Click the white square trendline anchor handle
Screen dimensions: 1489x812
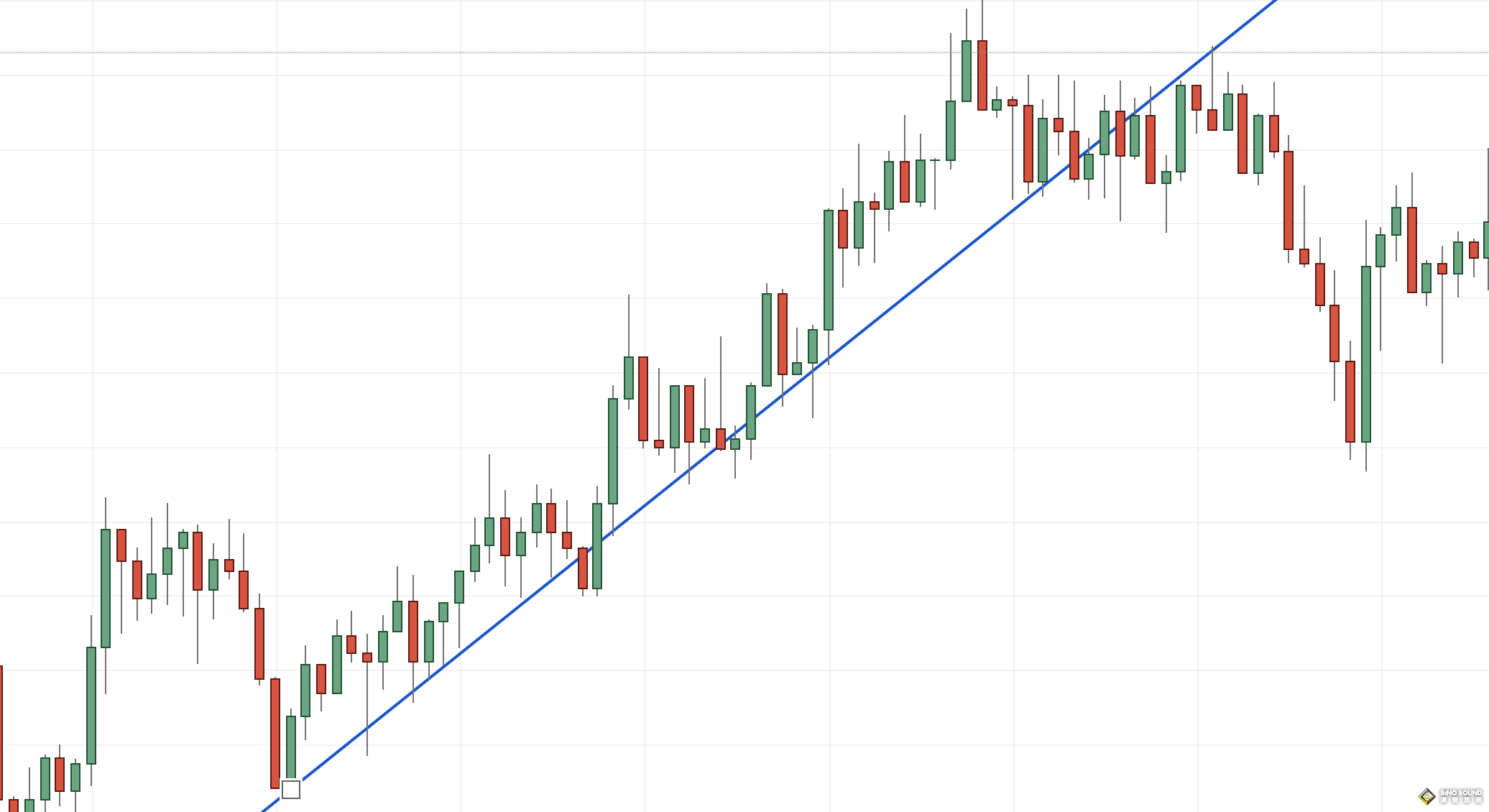pyautogui.click(x=291, y=790)
